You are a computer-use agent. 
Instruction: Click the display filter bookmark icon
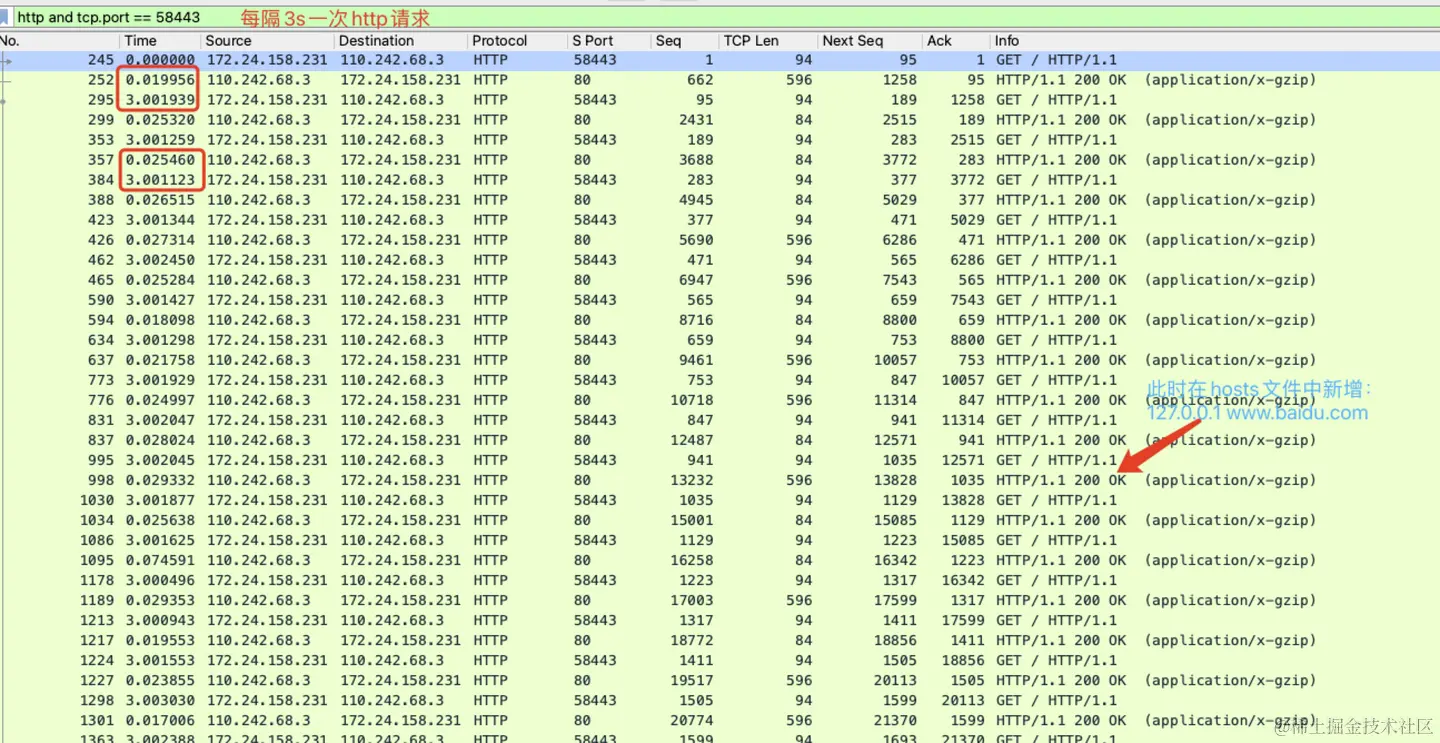5,17
